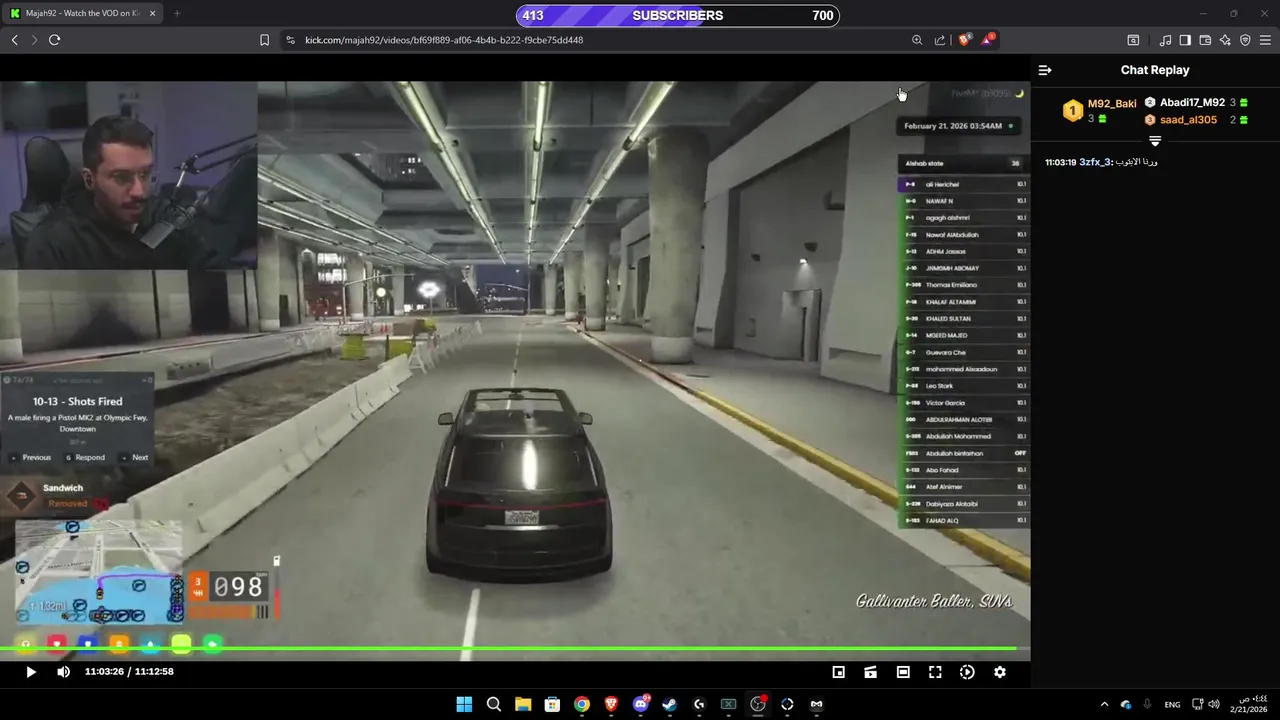The width and height of the screenshot is (1280, 720).
Task: Open Windows taskbar search
Action: click(x=494, y=704)
